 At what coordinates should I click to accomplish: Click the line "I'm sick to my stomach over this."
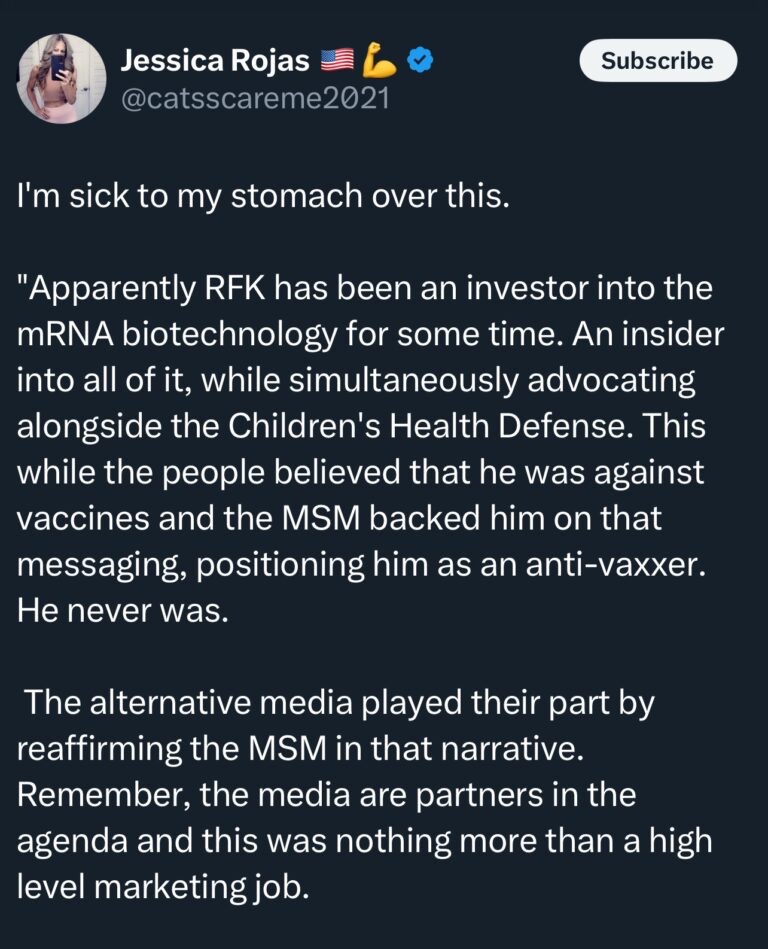tap(263, 197)
